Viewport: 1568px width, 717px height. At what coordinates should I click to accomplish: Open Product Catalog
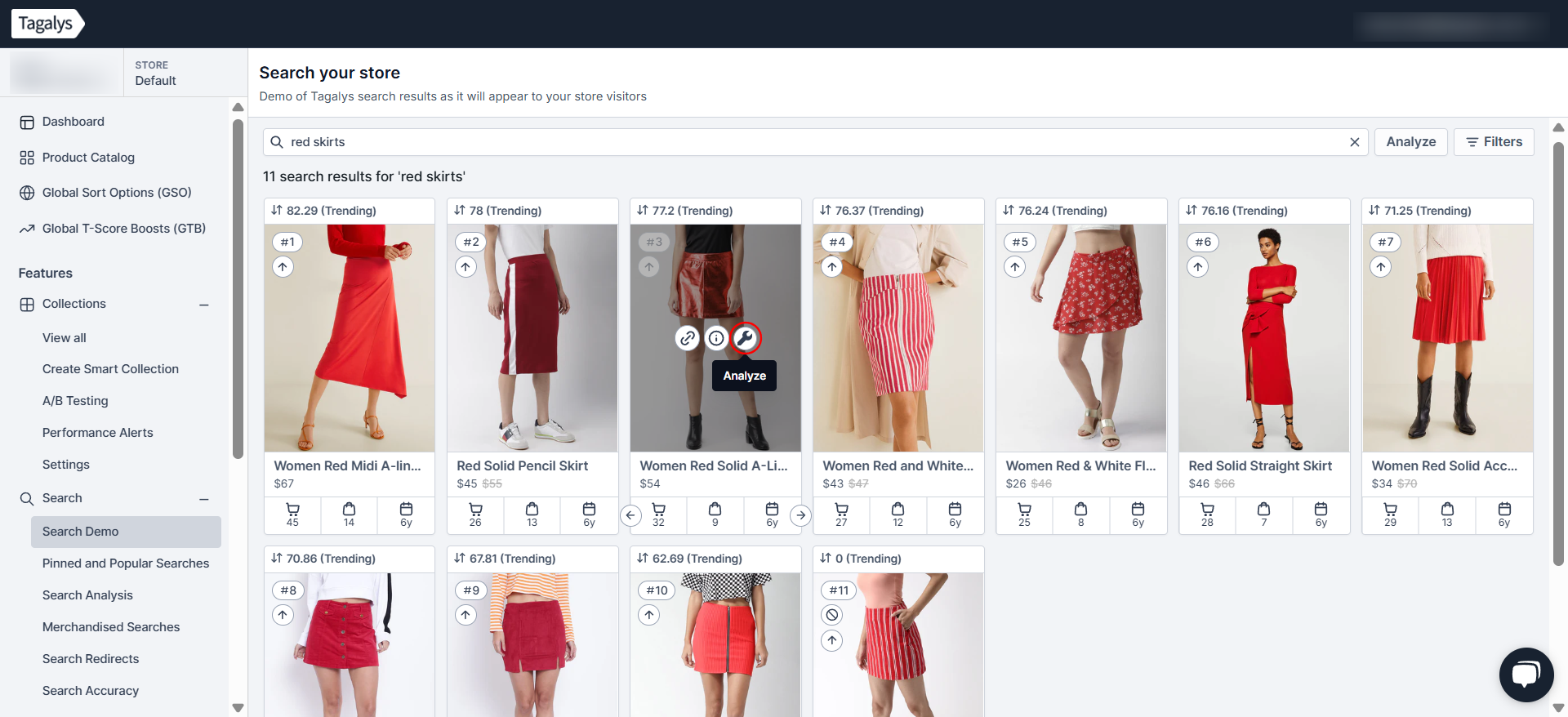(x=88, y=158)
